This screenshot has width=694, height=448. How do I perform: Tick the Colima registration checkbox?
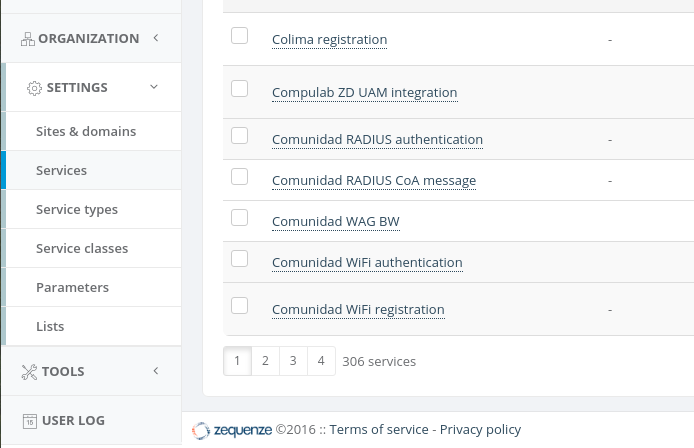(239, 36)
